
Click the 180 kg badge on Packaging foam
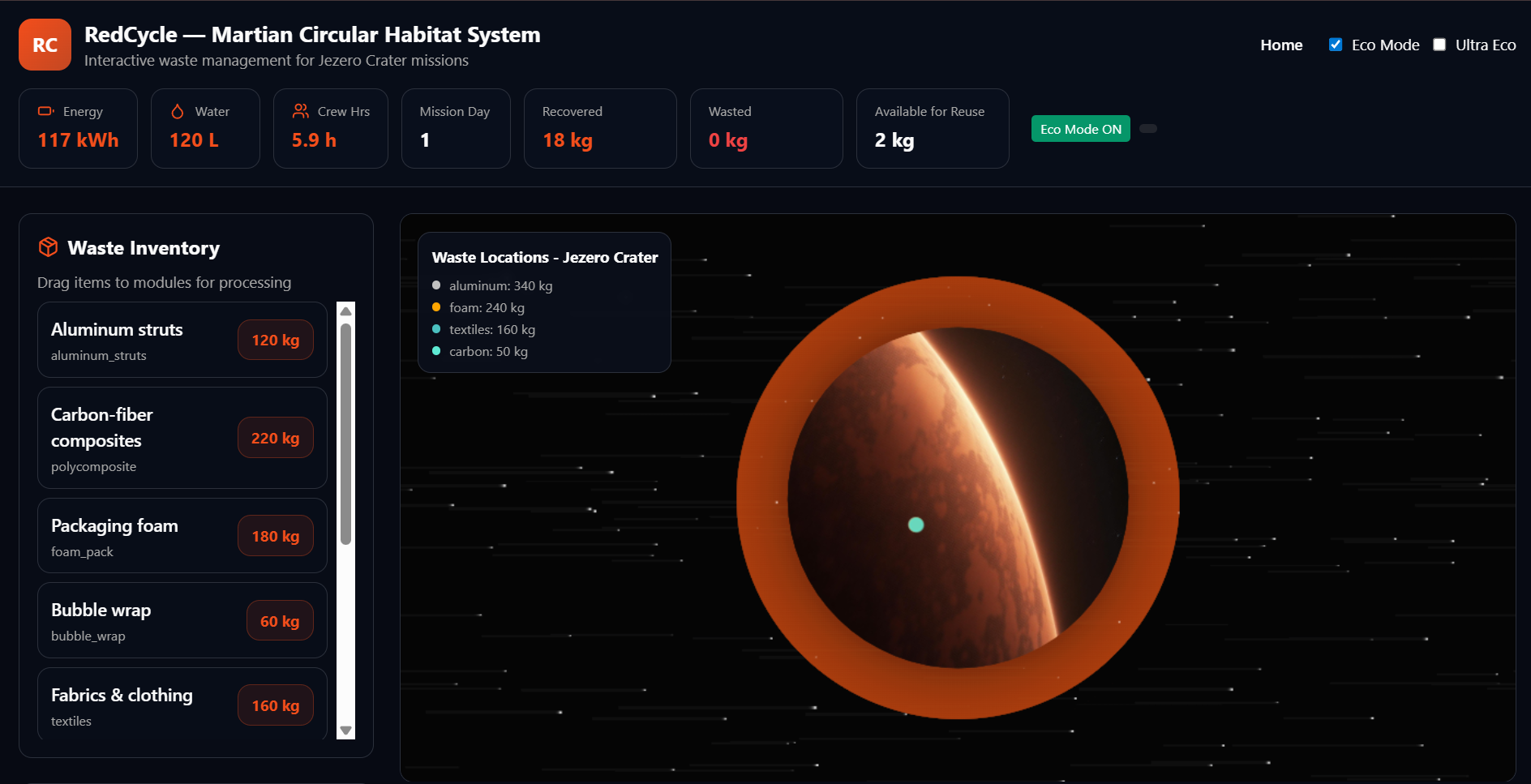coord(276,536)
